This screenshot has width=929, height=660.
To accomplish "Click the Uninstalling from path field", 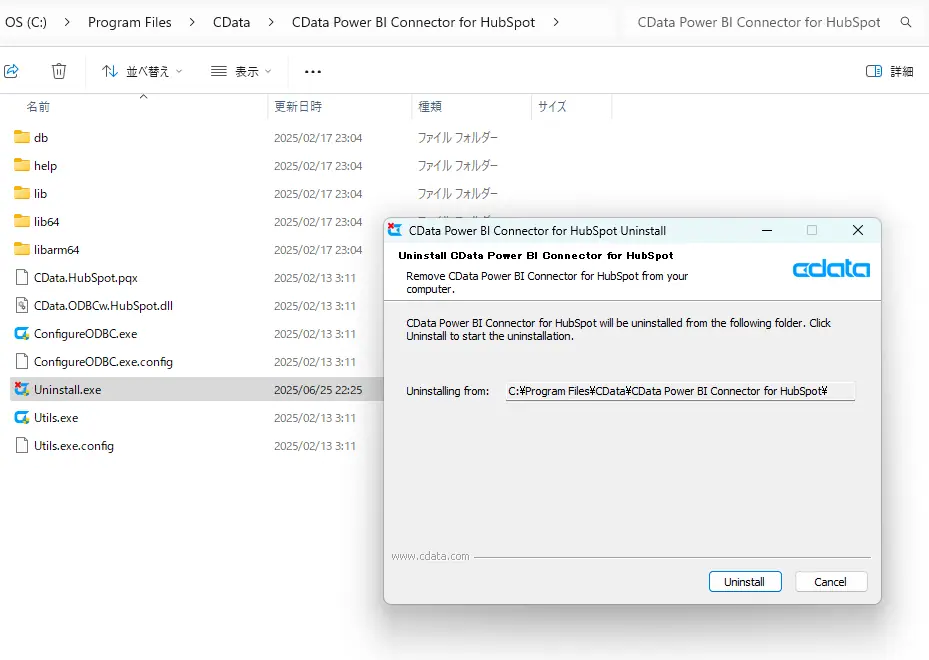I will (x=680, y=391).
